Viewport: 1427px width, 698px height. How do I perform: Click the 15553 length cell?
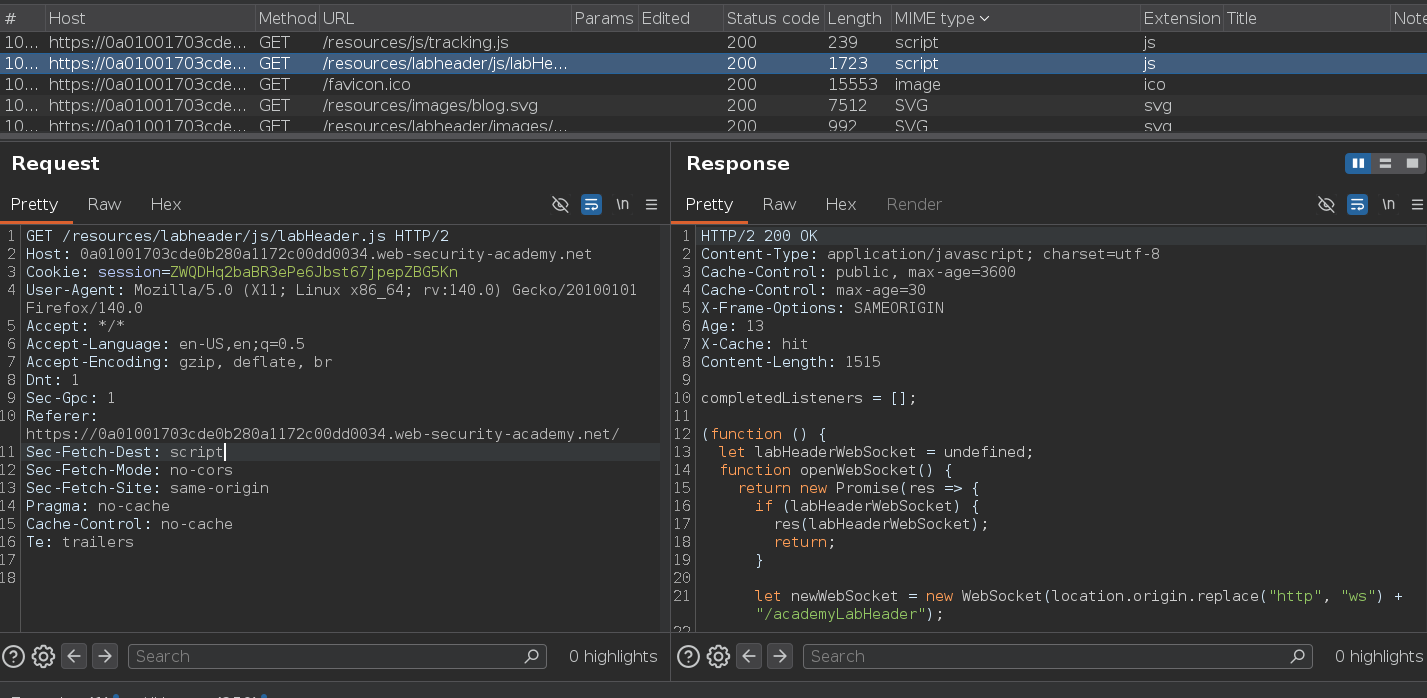[853, 84]
